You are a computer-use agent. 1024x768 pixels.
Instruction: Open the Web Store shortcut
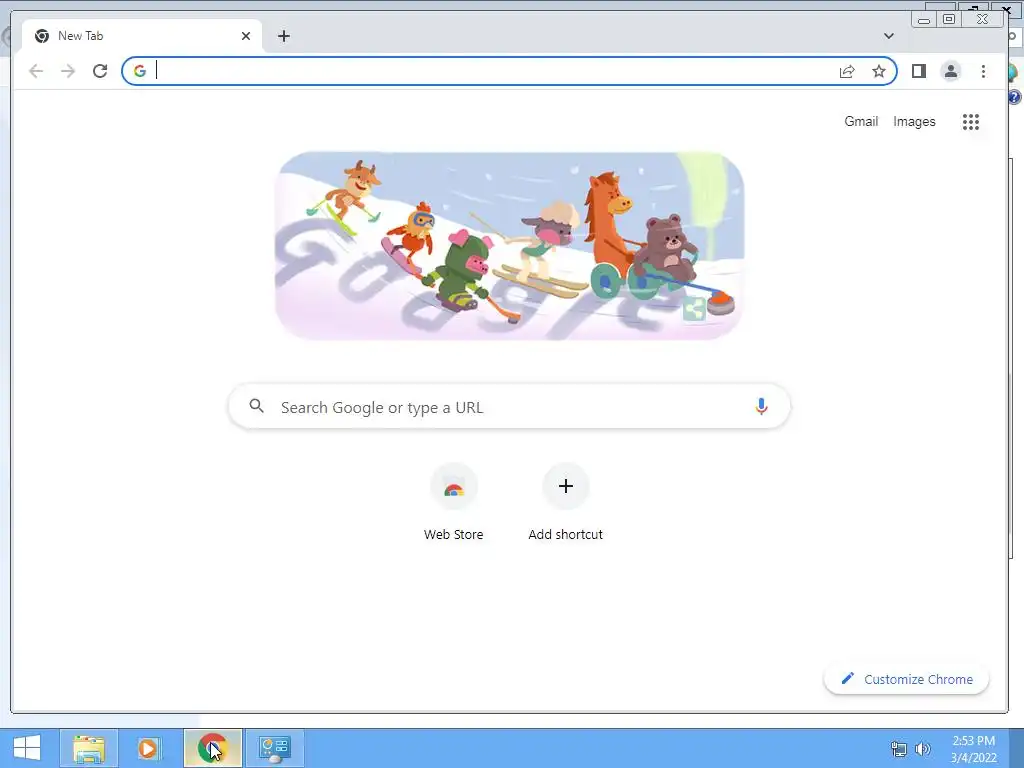click(x=453, y=504)
